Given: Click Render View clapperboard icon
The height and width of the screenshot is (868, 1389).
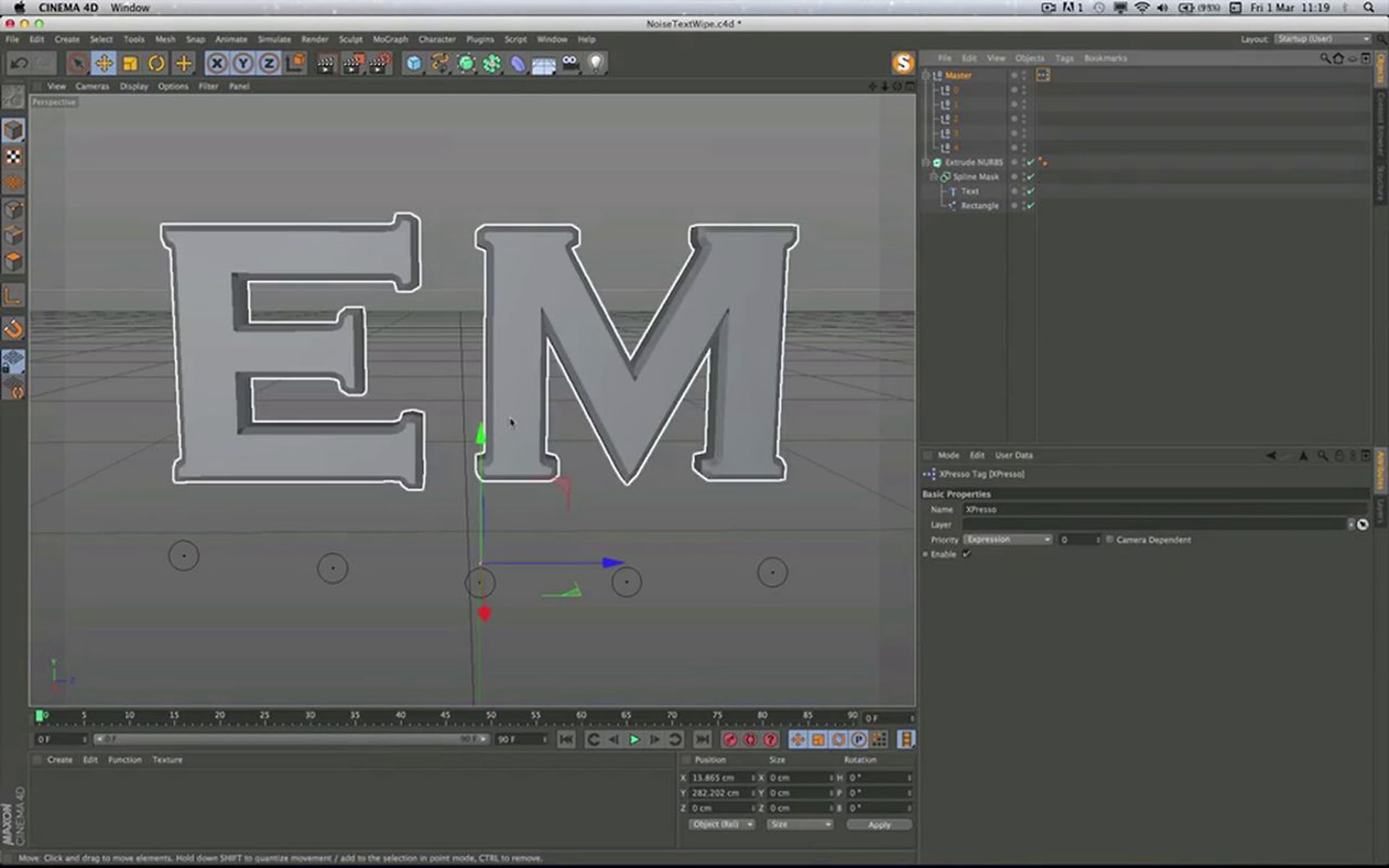Looking at the screenshot, I should tap(326, 63).
